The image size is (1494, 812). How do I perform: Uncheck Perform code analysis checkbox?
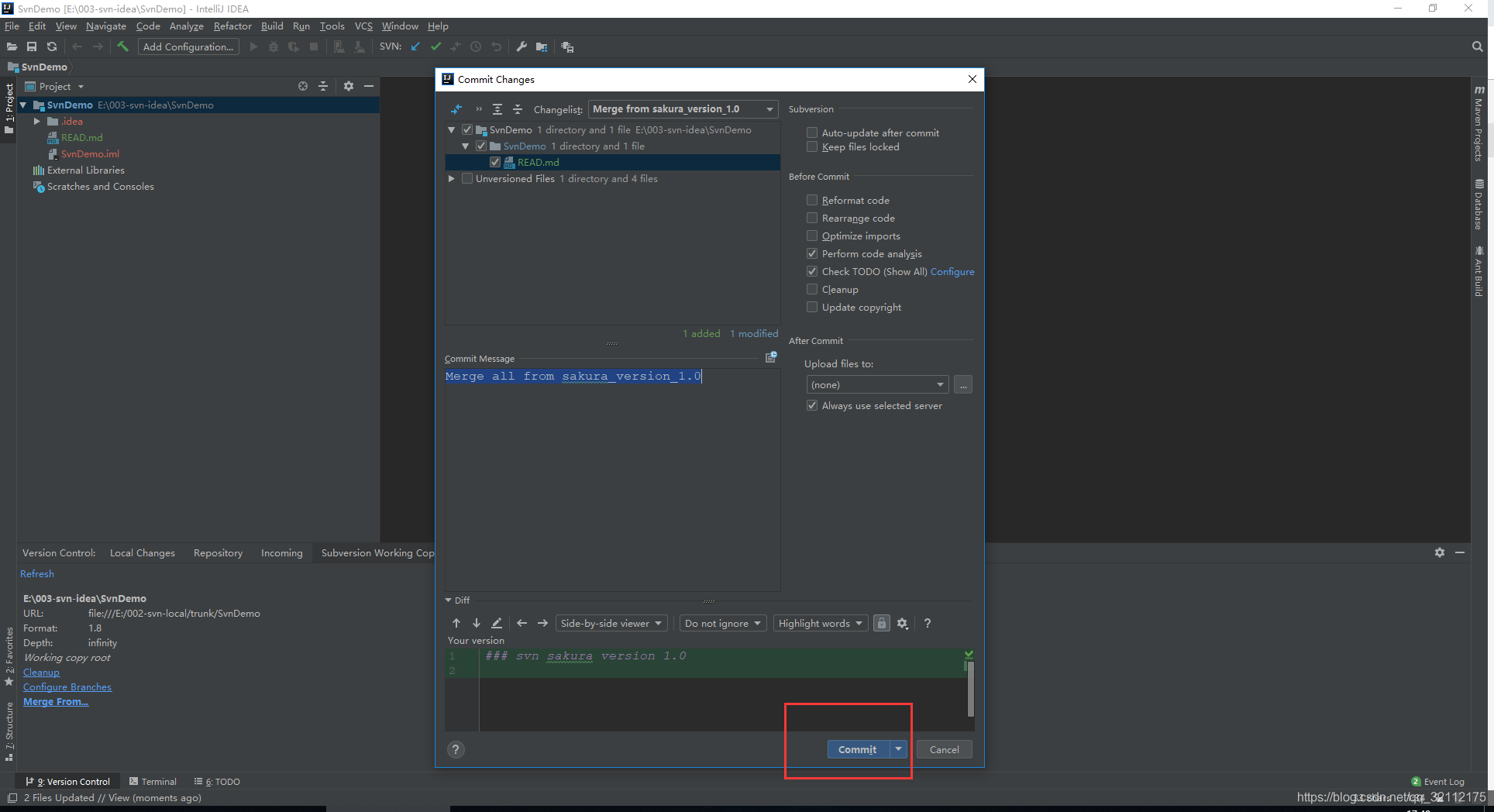pyautogui.click(x=812, y=253)
